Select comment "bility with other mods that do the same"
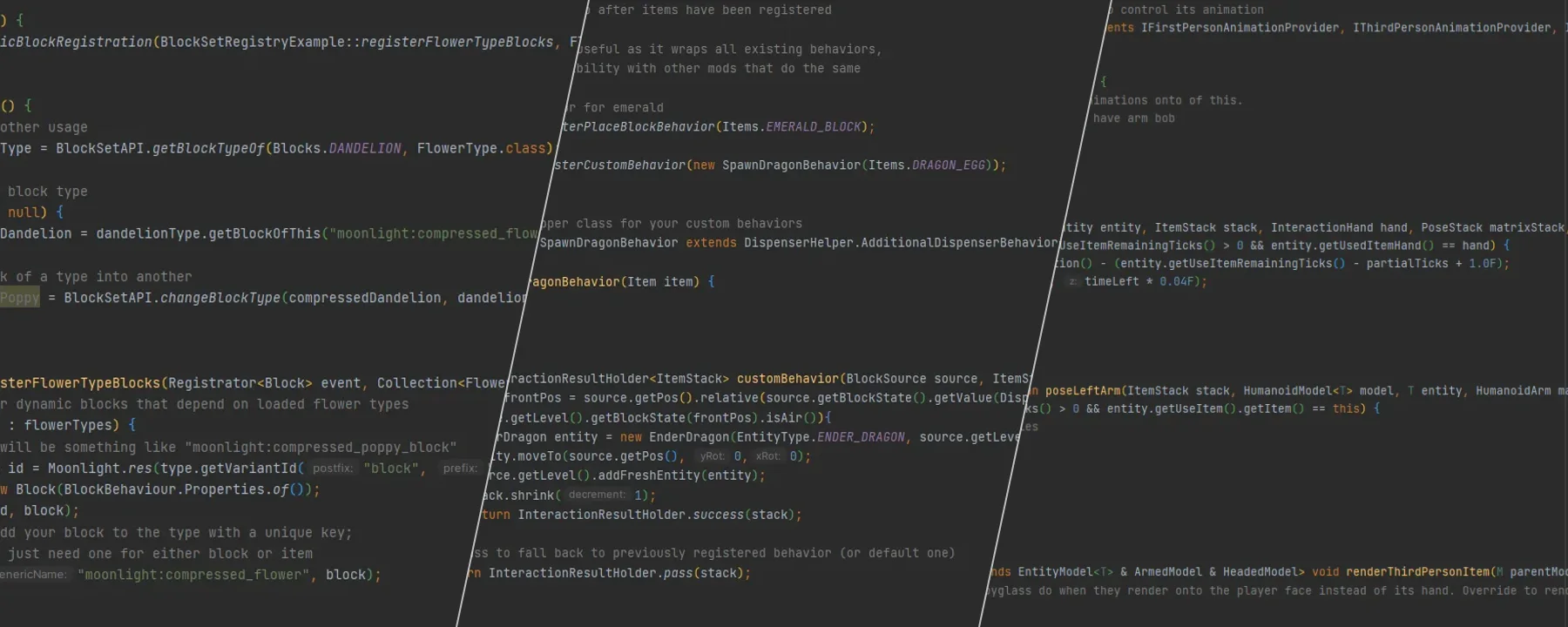Viewport: 1568px width, 627px height. tap(718, 68)
